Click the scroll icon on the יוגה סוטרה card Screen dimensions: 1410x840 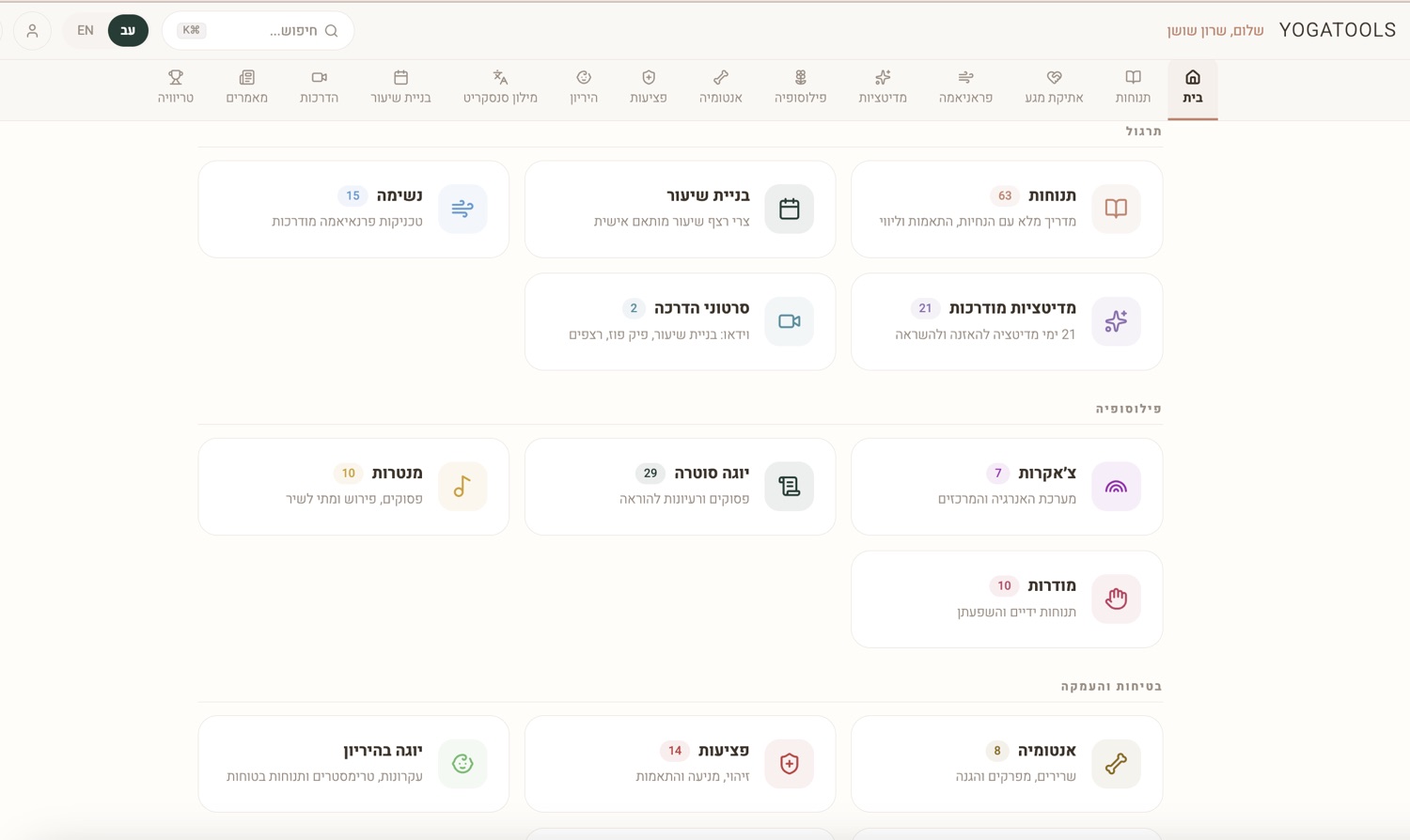tap(790, 487)
